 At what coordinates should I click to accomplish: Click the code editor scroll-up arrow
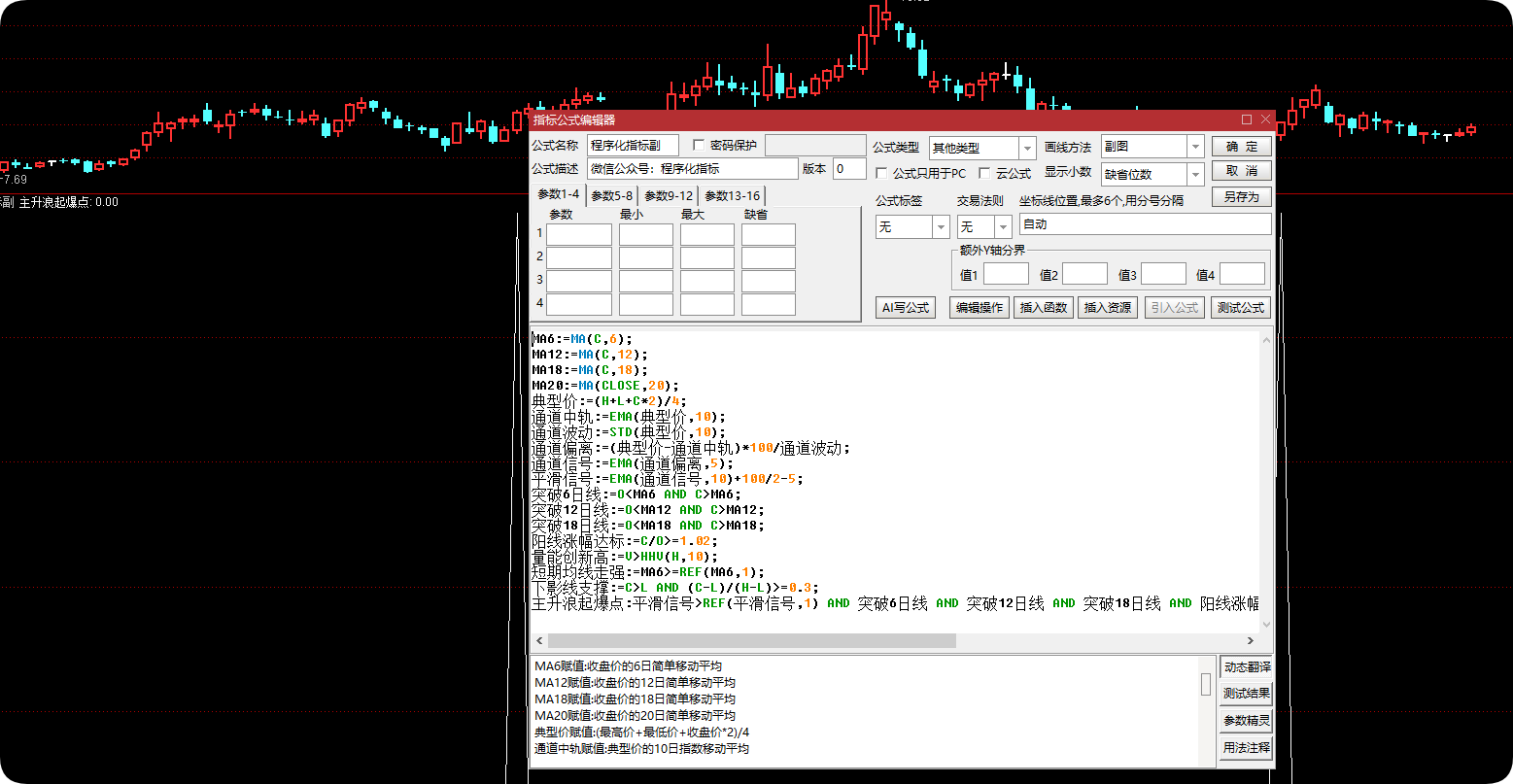(1265, 340)
